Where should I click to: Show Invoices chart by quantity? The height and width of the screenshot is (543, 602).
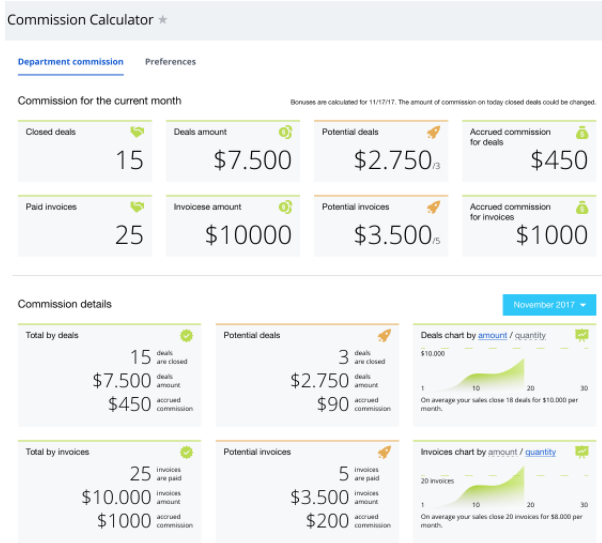tap(540, 452)
